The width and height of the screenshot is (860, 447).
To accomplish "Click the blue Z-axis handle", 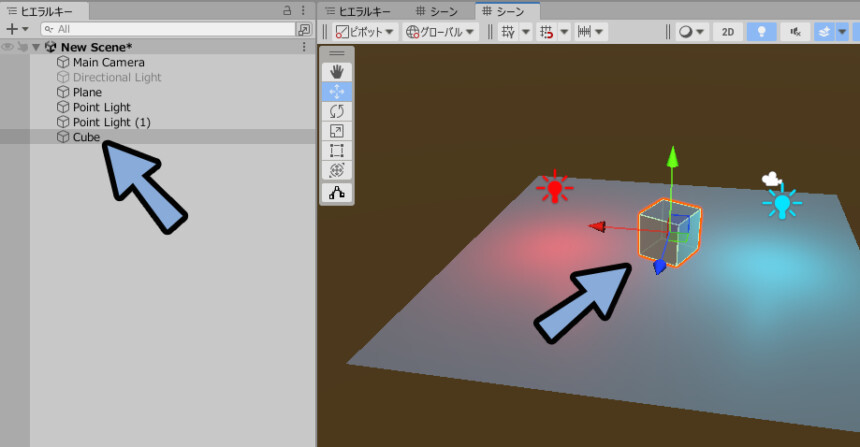I will click(x=659, y=267).
